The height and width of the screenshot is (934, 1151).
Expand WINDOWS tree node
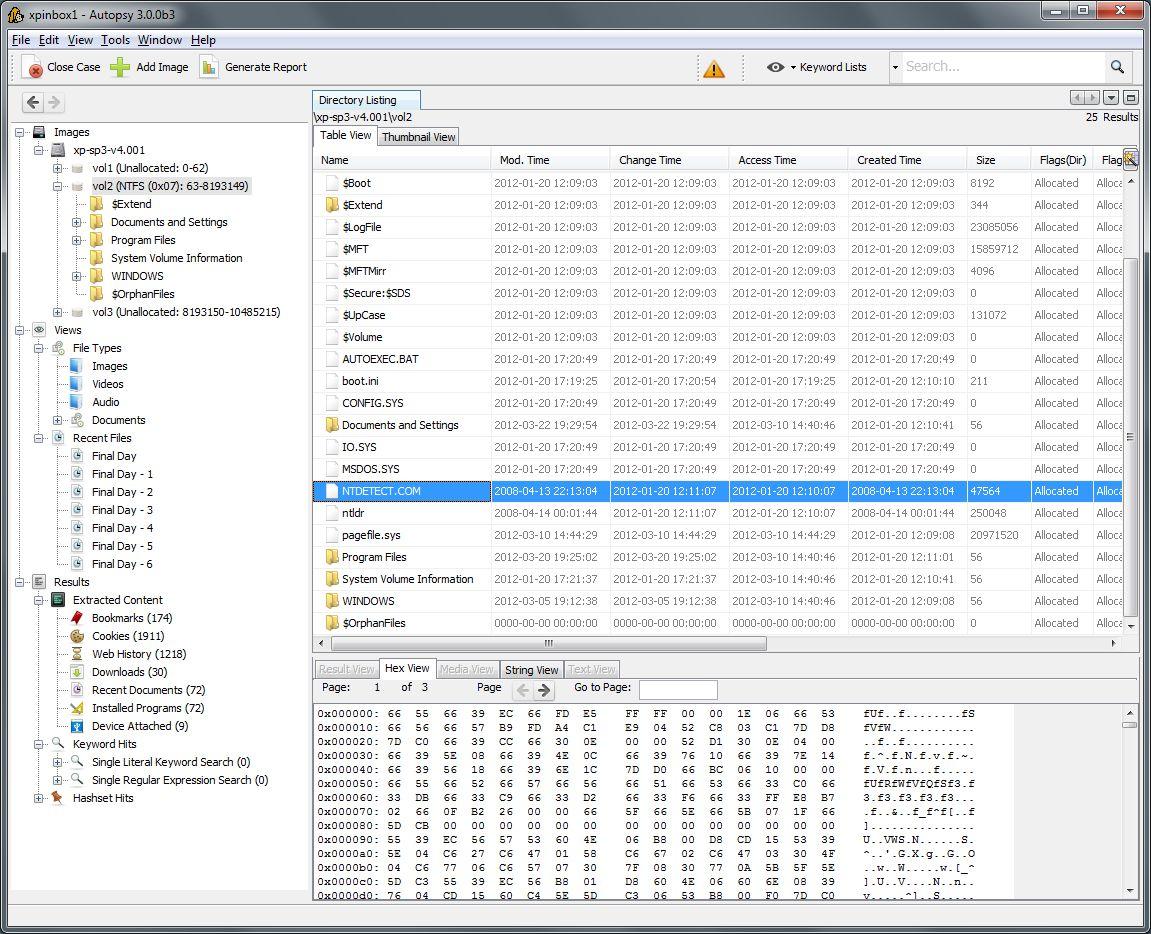tap(77, 276)
